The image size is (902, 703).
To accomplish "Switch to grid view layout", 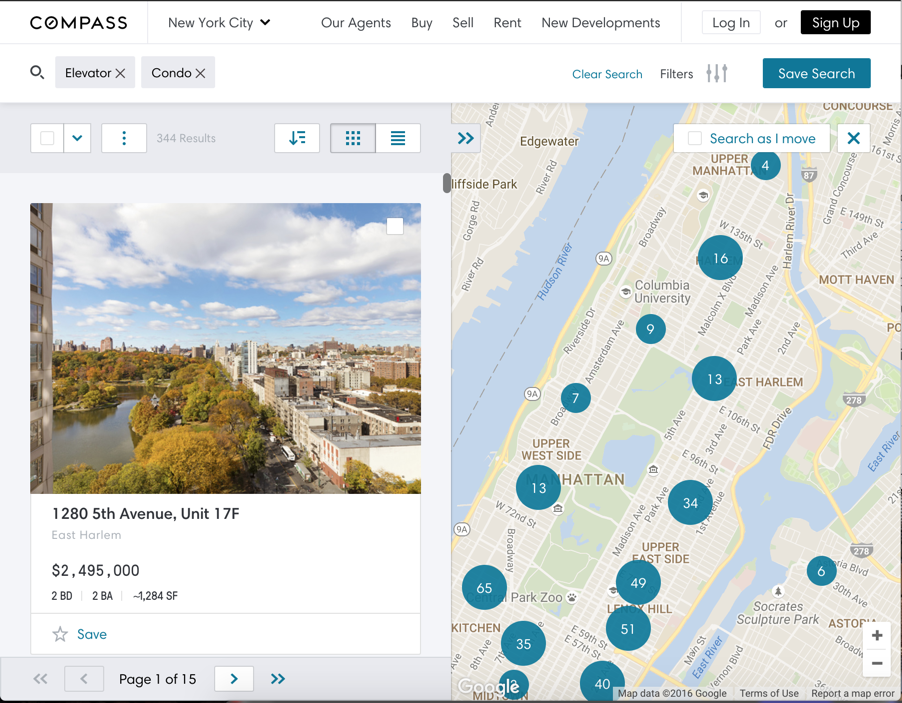I will (x=353, y=138).
